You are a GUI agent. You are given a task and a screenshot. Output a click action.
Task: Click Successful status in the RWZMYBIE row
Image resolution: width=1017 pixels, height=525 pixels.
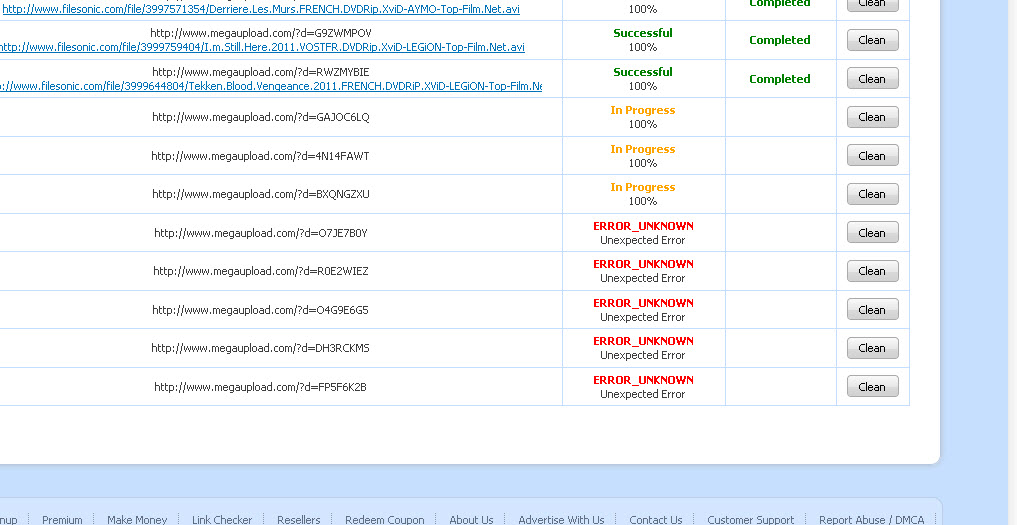coord(643,72)
